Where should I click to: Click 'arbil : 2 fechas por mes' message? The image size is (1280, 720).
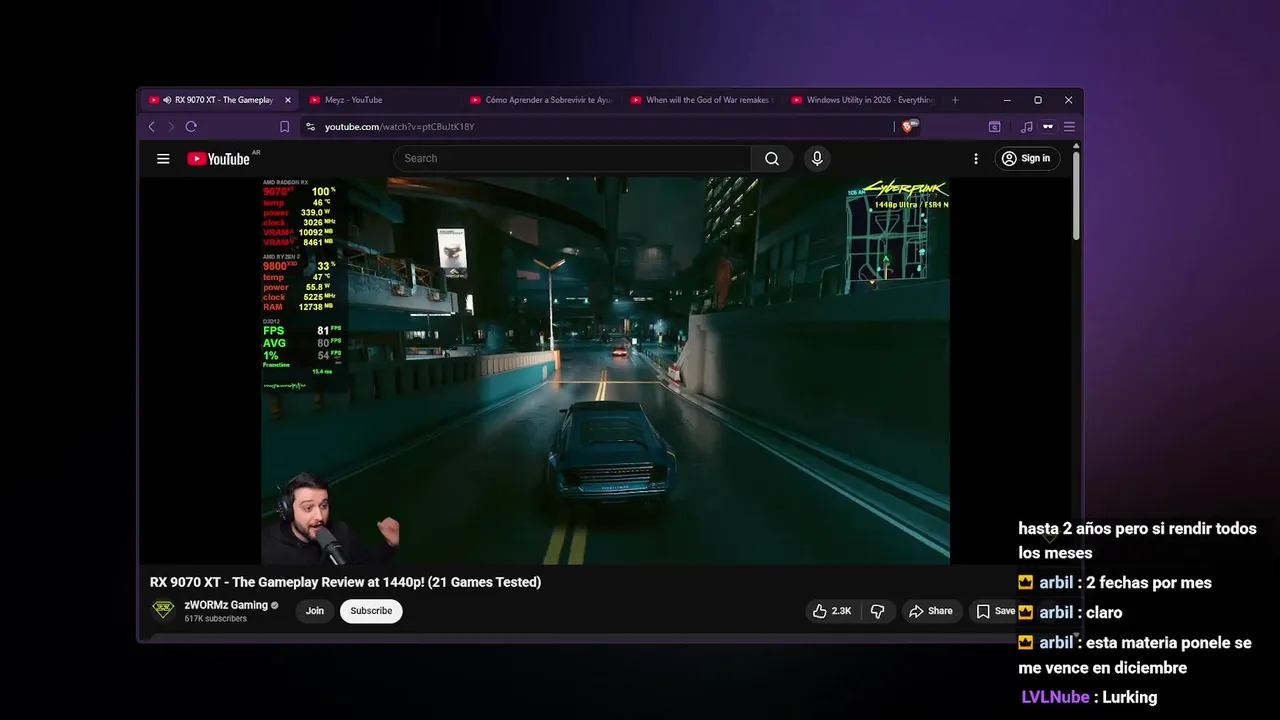click(x=1115, y=582)
